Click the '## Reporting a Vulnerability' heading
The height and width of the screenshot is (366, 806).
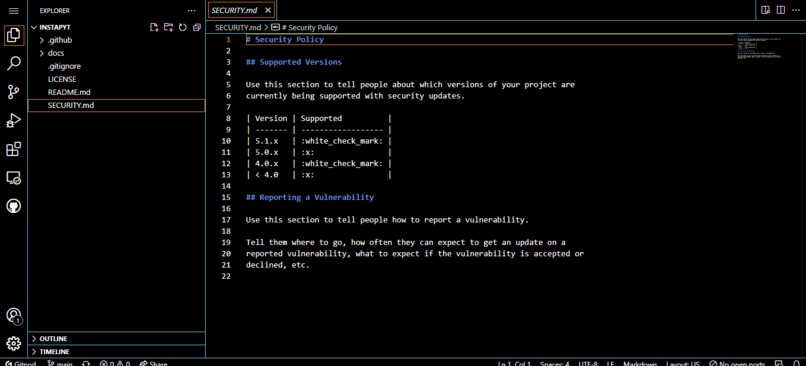point(309,197)
